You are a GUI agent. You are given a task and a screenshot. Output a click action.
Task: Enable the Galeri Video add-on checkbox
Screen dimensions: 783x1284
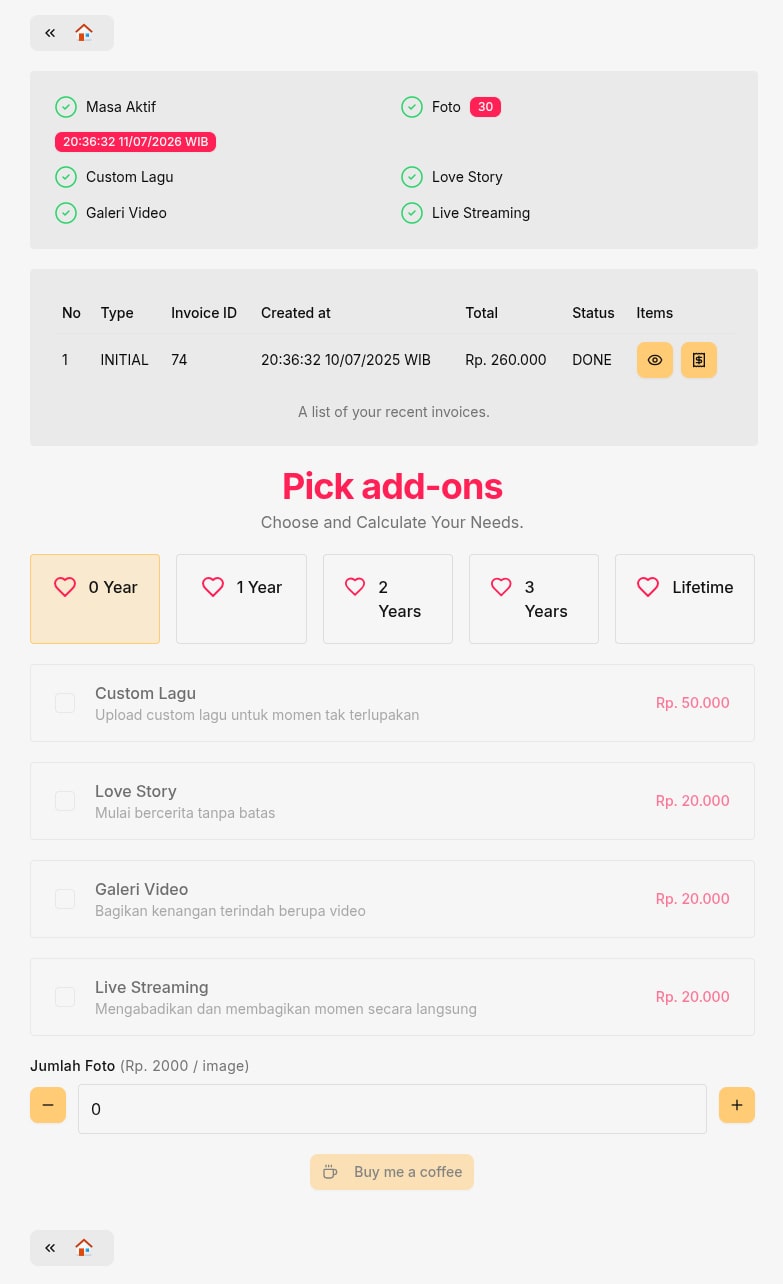coord(65,899)
